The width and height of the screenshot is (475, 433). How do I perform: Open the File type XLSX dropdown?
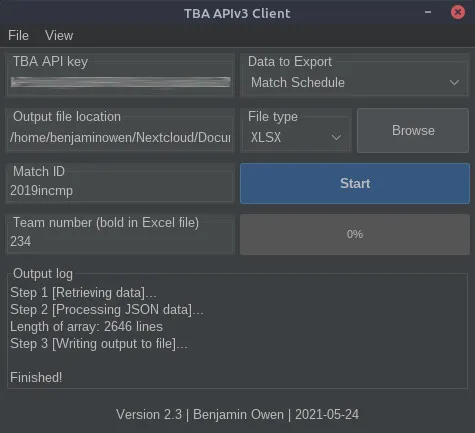coord(296,137)
